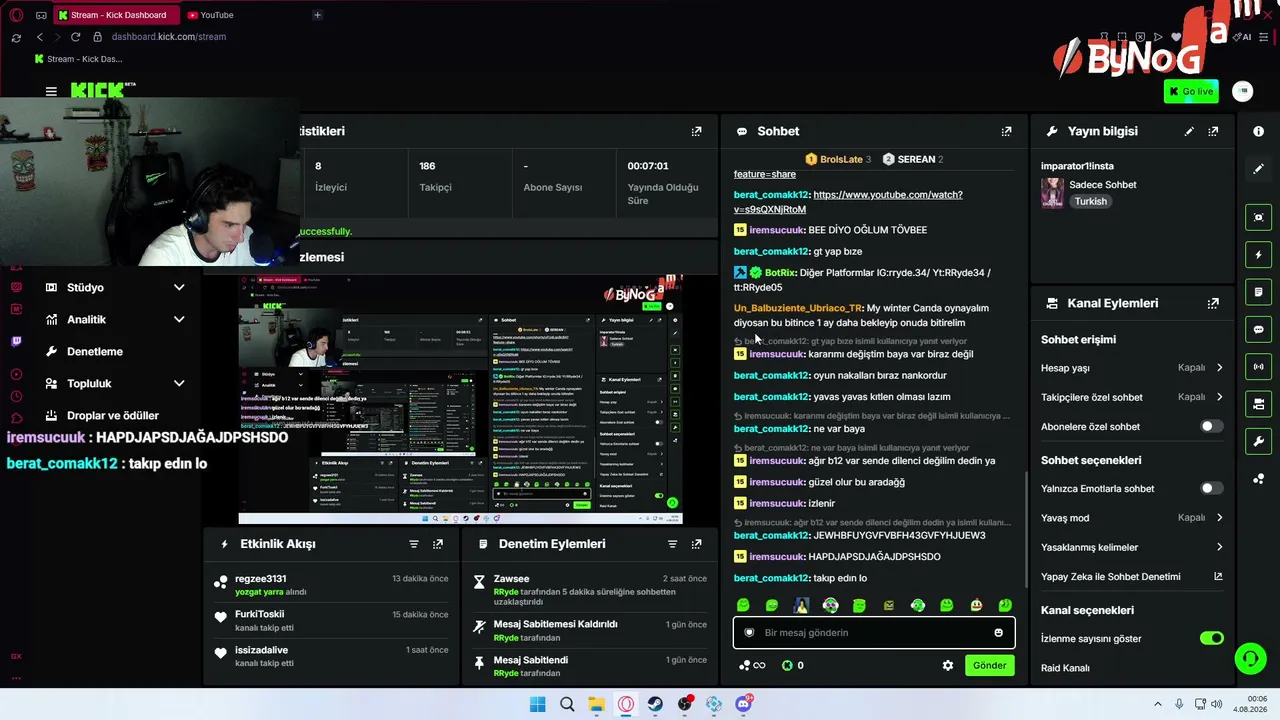1280x720 pixels.
Task: Pop out the Etkinlik Akışı panel
Action: (x=437, y=544)
